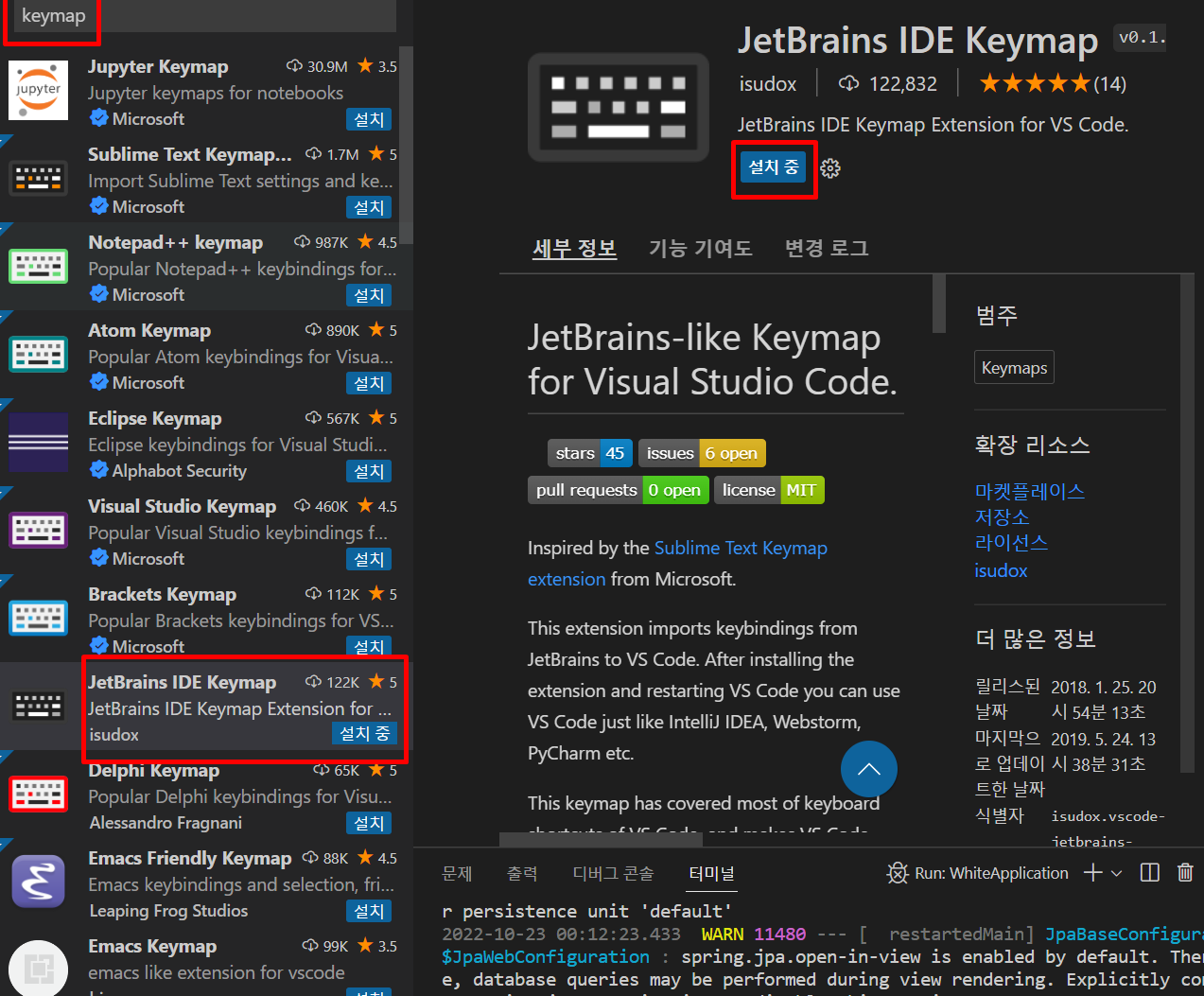1204x996 pixels.
Task: Click the isudox publisher name in header
Action: click(x=768, y=84)
